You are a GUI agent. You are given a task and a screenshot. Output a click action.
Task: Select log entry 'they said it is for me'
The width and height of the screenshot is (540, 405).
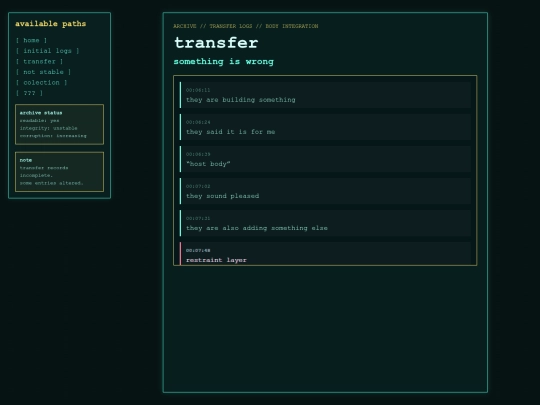click(x=325, y=127)
